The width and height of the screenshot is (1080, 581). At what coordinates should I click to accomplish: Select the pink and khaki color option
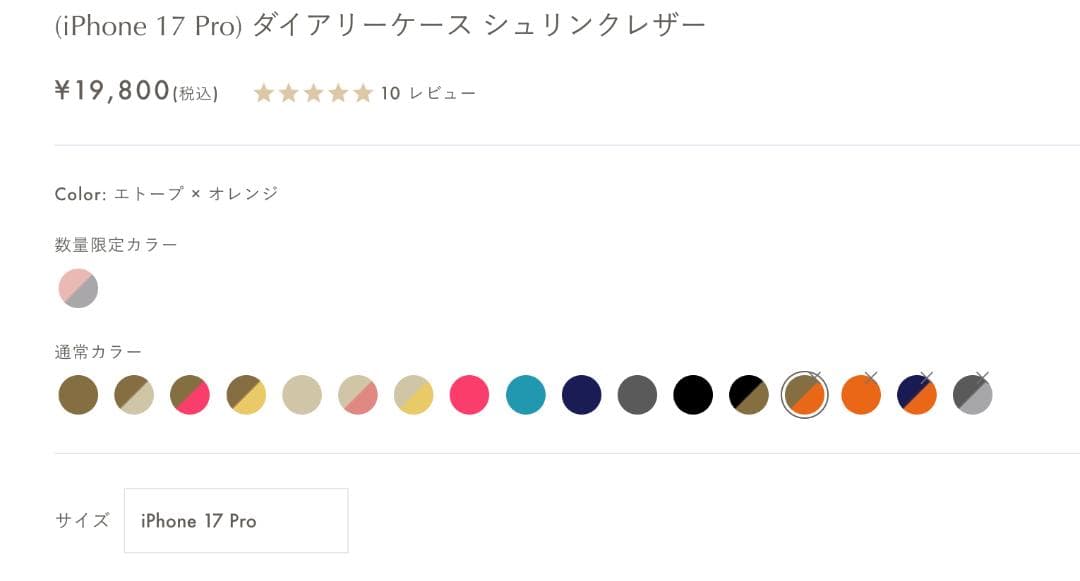[190, 395]
